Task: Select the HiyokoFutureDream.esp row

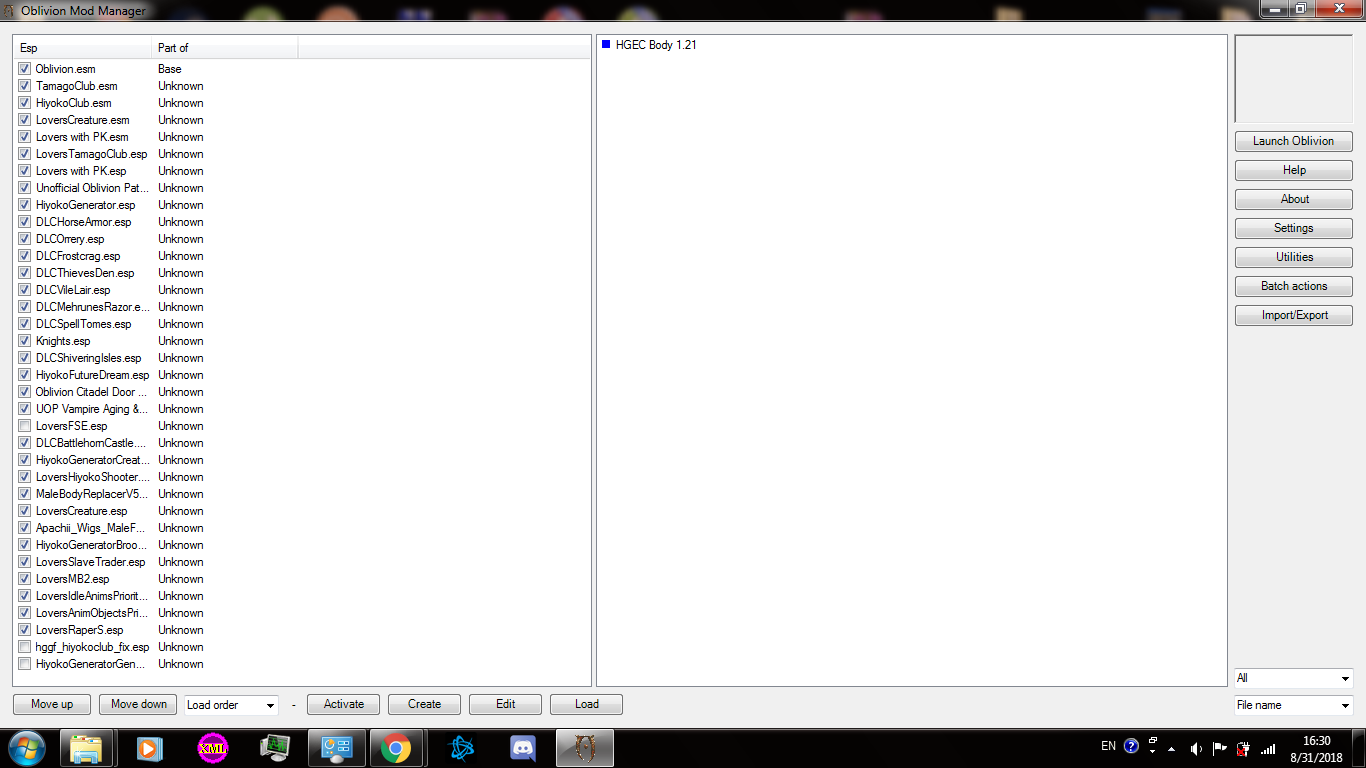Action: (x=92, y=375)
